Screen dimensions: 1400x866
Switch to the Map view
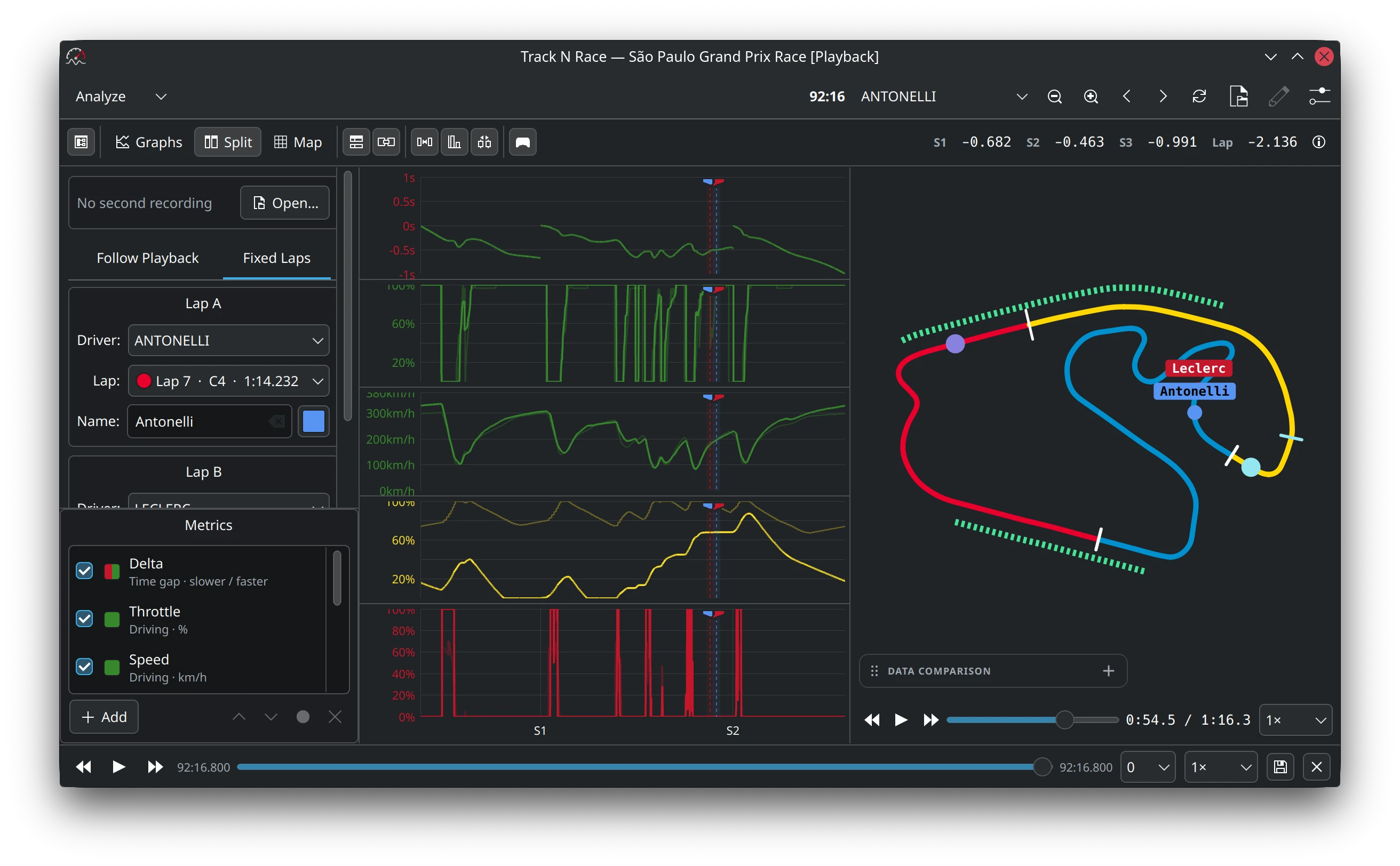(297, 142)
